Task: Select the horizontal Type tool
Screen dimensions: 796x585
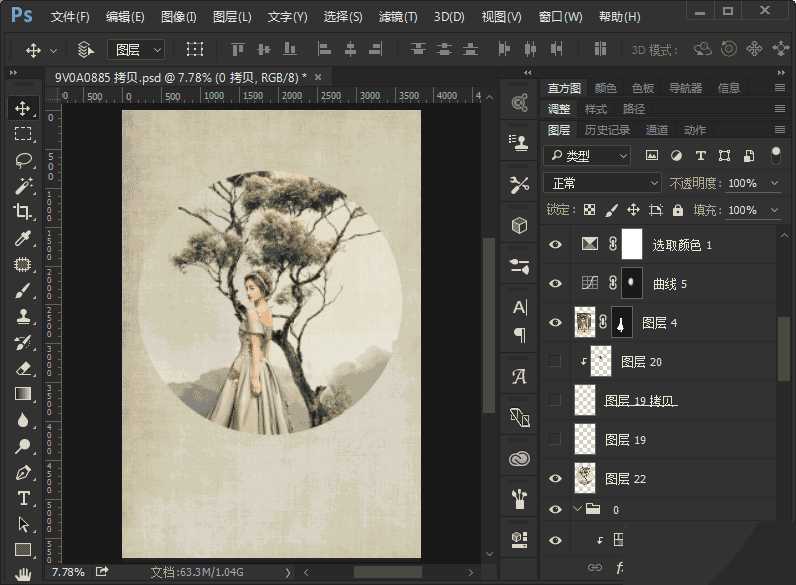Action: click(x=23, y=498)
